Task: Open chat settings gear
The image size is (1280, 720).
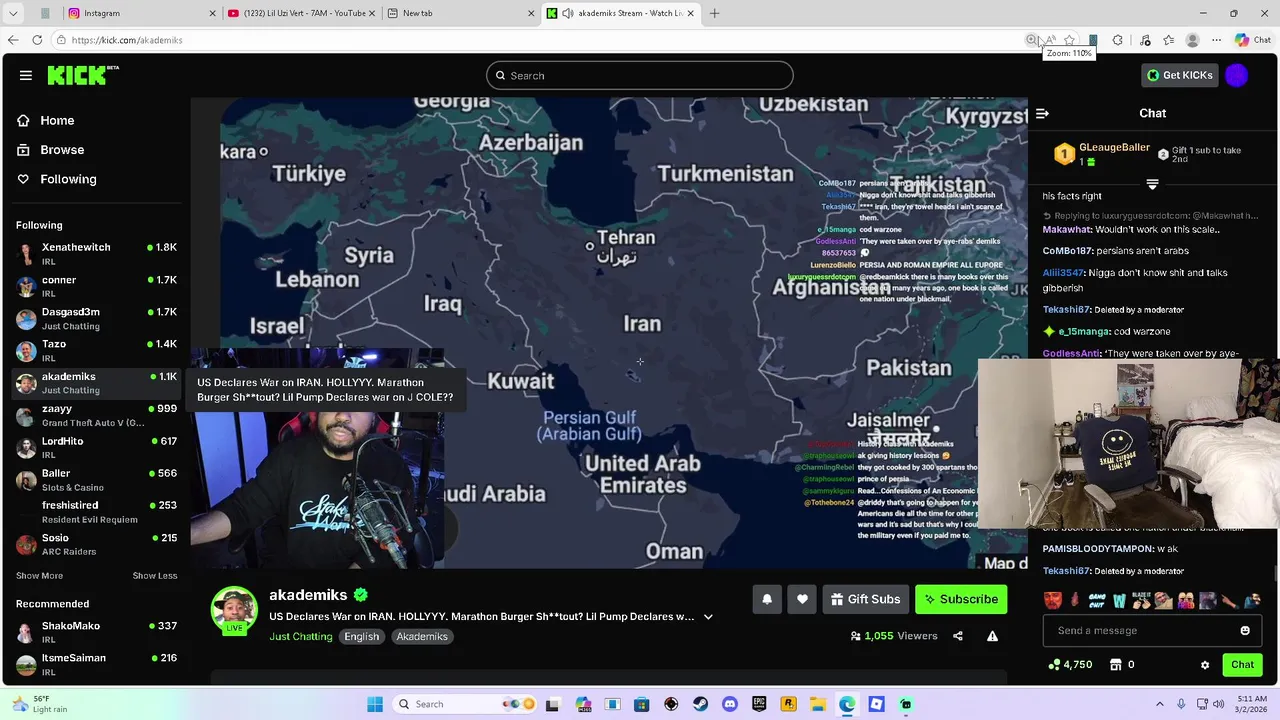Action: pyautogui.click(x=1205, y=664)
